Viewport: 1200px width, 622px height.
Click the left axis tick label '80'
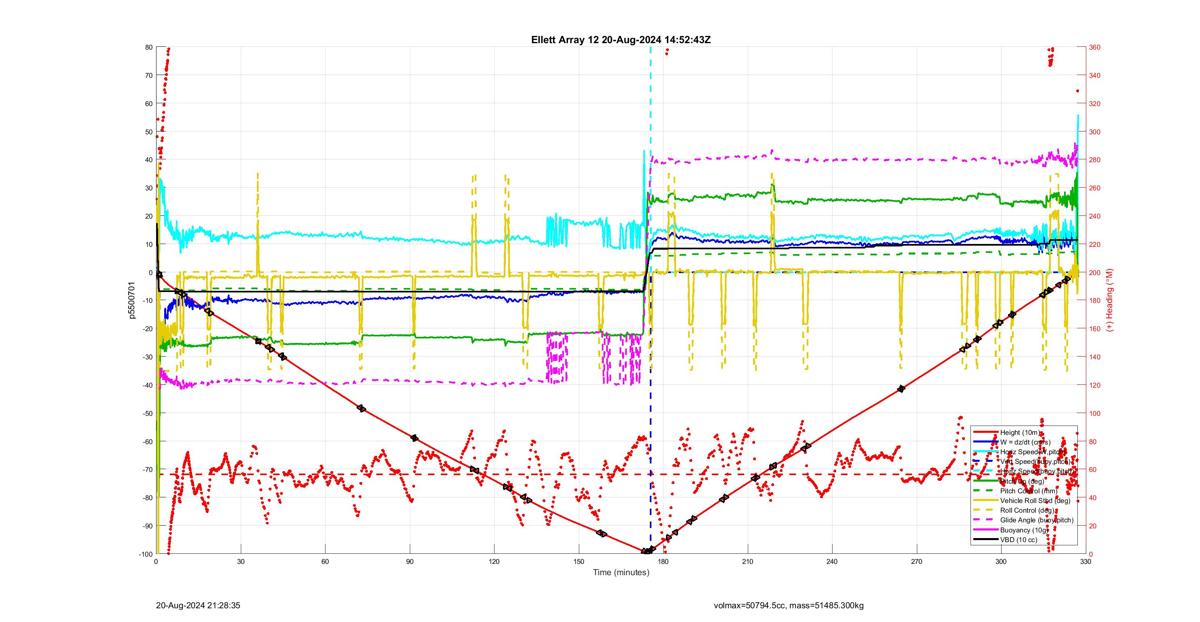[x=148, y=47]
